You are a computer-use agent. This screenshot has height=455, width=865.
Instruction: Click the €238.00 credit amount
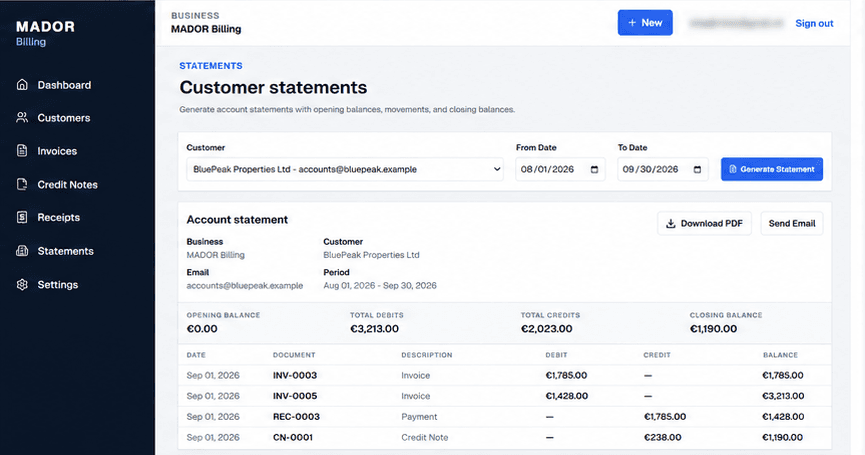coord(663,437)
